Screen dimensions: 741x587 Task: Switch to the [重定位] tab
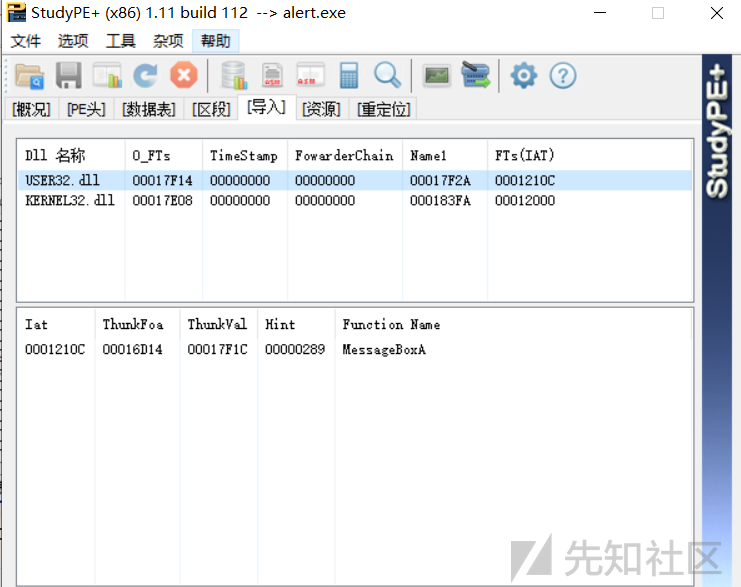pos(383,110)
